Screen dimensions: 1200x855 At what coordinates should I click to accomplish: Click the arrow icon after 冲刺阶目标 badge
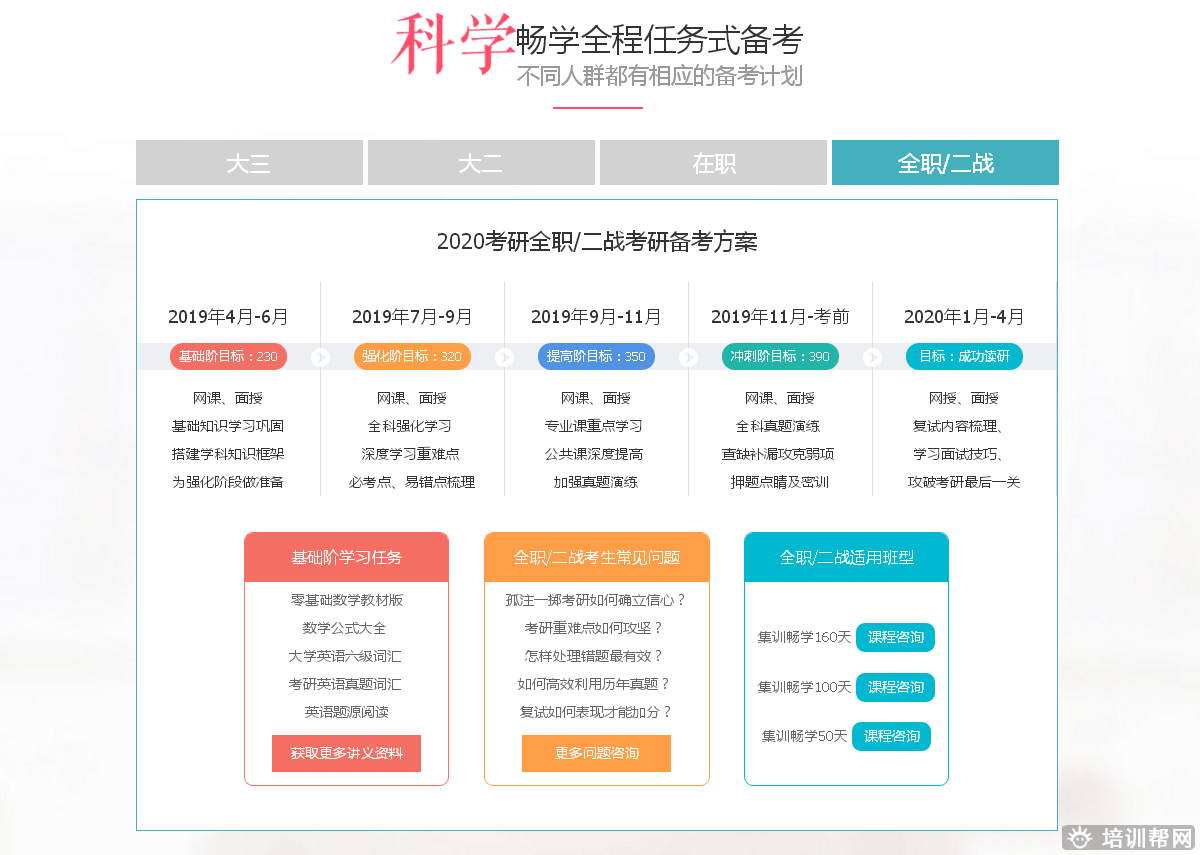tap(872, 357)
